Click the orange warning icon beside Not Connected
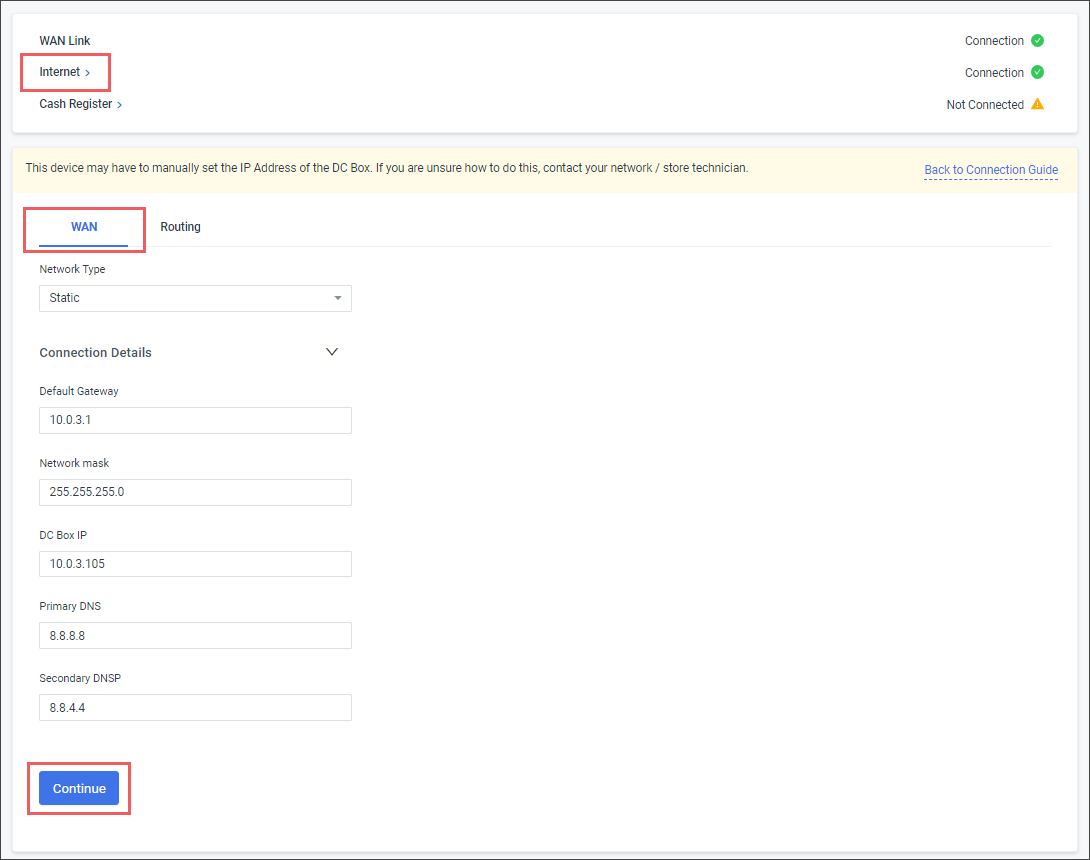This screenshot has height=860, width=1090. [1037, 104]
